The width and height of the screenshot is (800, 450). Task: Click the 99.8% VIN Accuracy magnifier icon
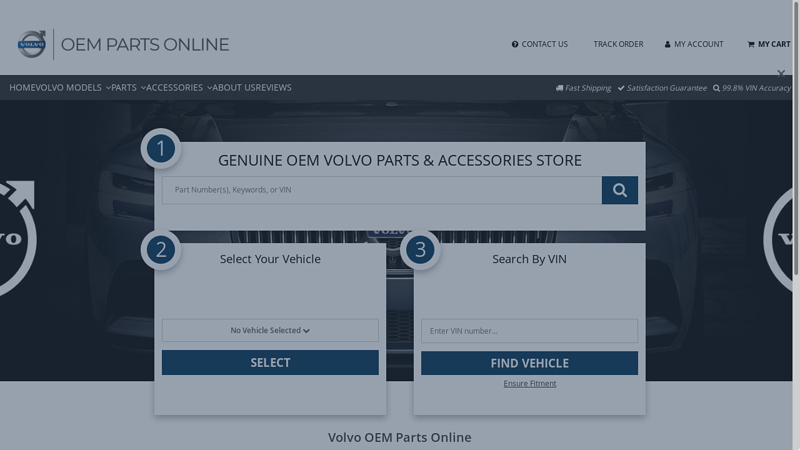click(716, 88)
